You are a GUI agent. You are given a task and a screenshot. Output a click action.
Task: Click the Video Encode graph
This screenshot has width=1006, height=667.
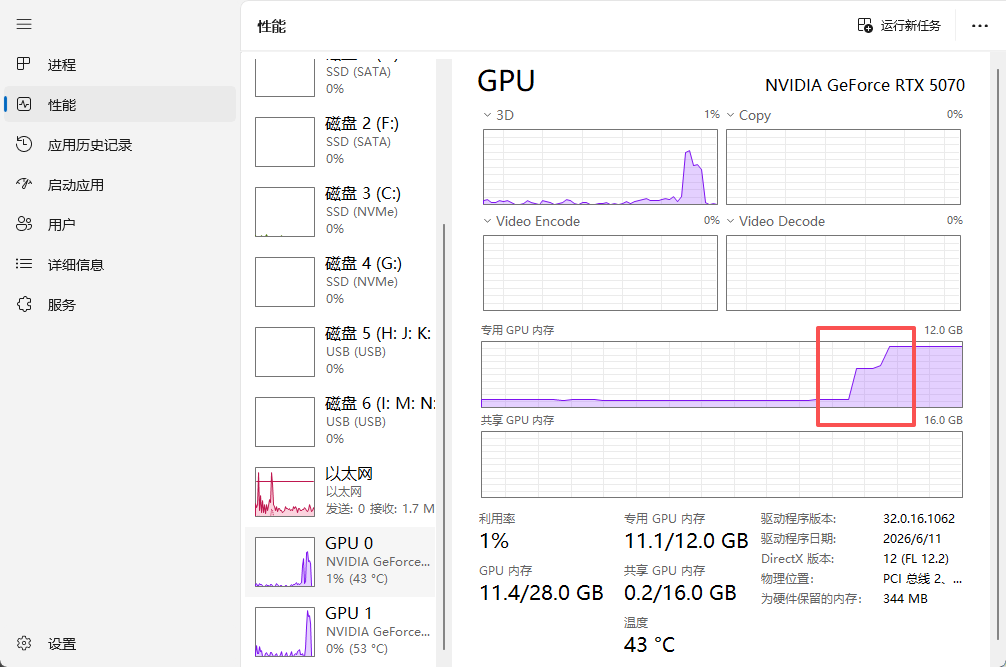[x=600, y=273]
